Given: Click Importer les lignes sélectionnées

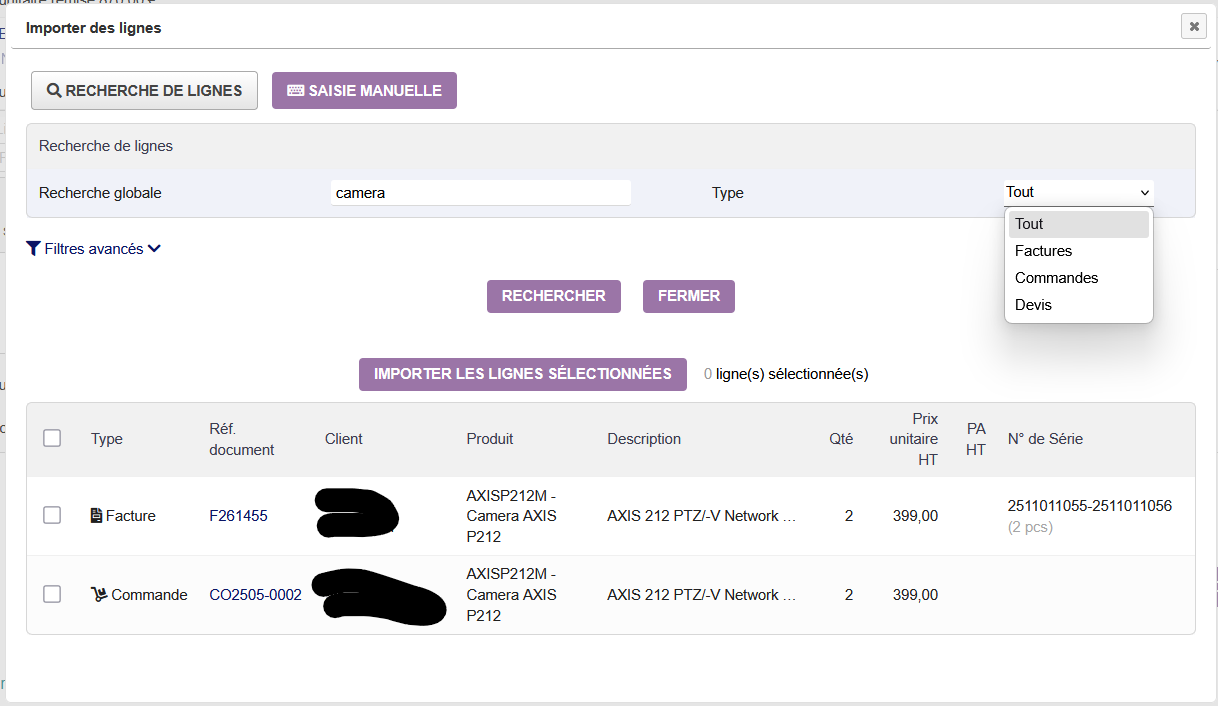Looking at the screenshot, I should [x=522, y=374].
